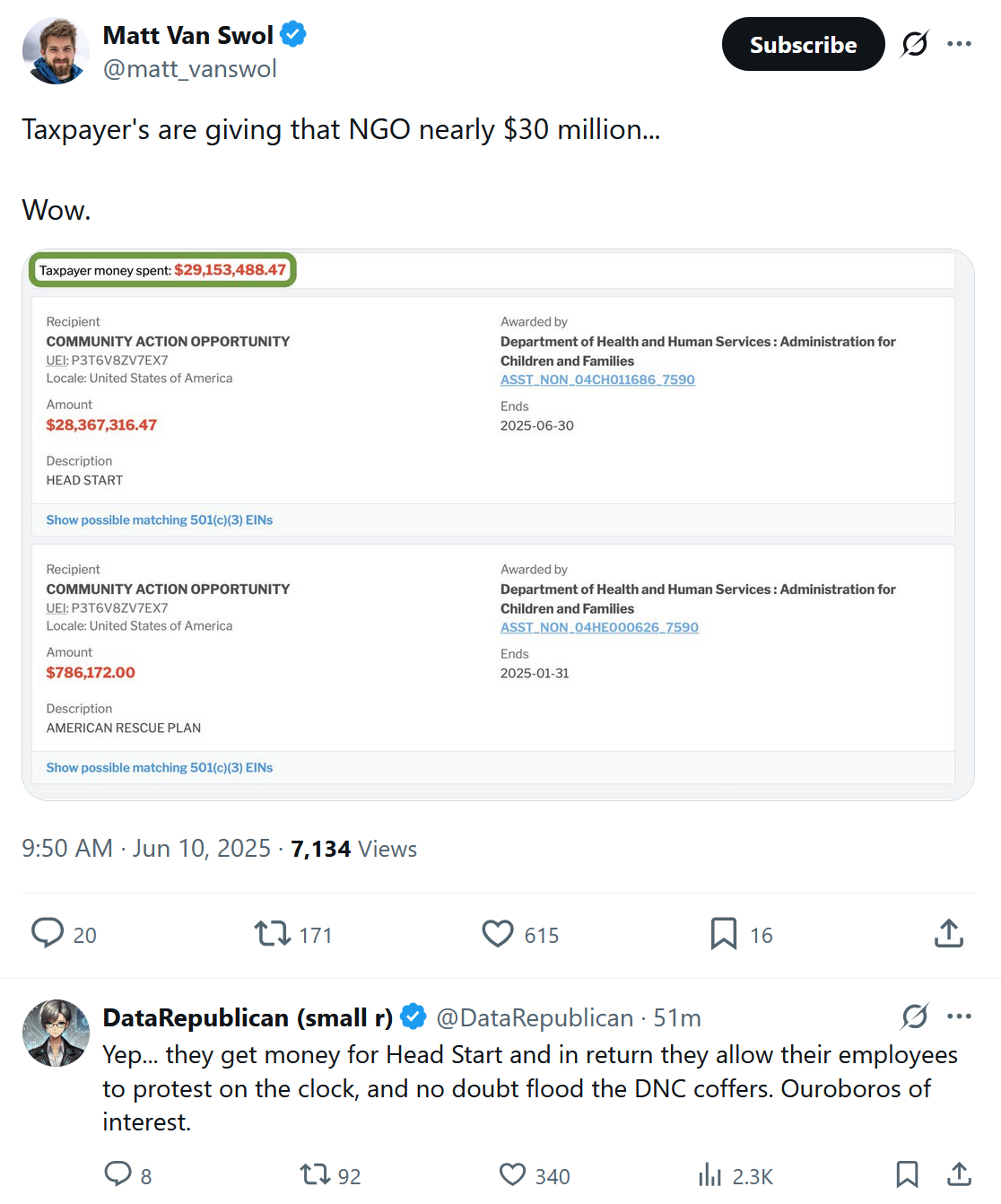This screenshot has height=1204, width=1001.
Task: Open the three-dot menu on main tweet
Action: (x=959, y=44)
